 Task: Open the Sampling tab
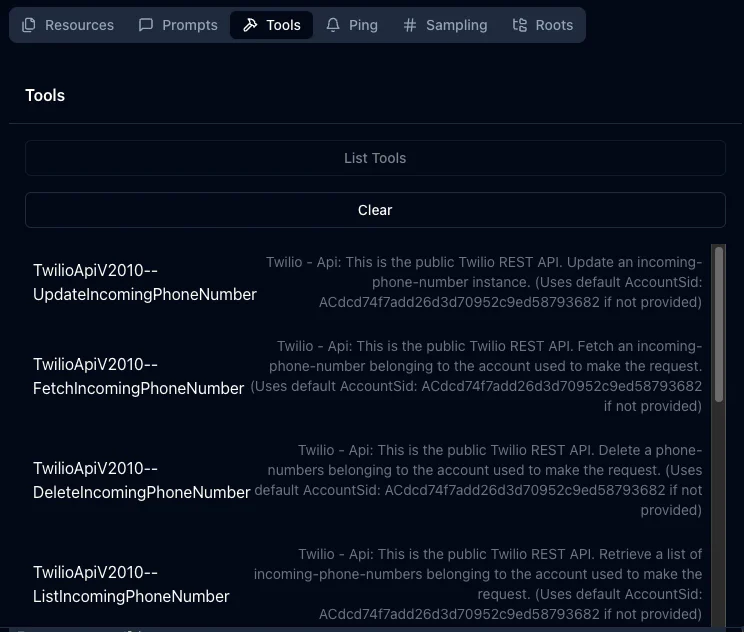445,25
